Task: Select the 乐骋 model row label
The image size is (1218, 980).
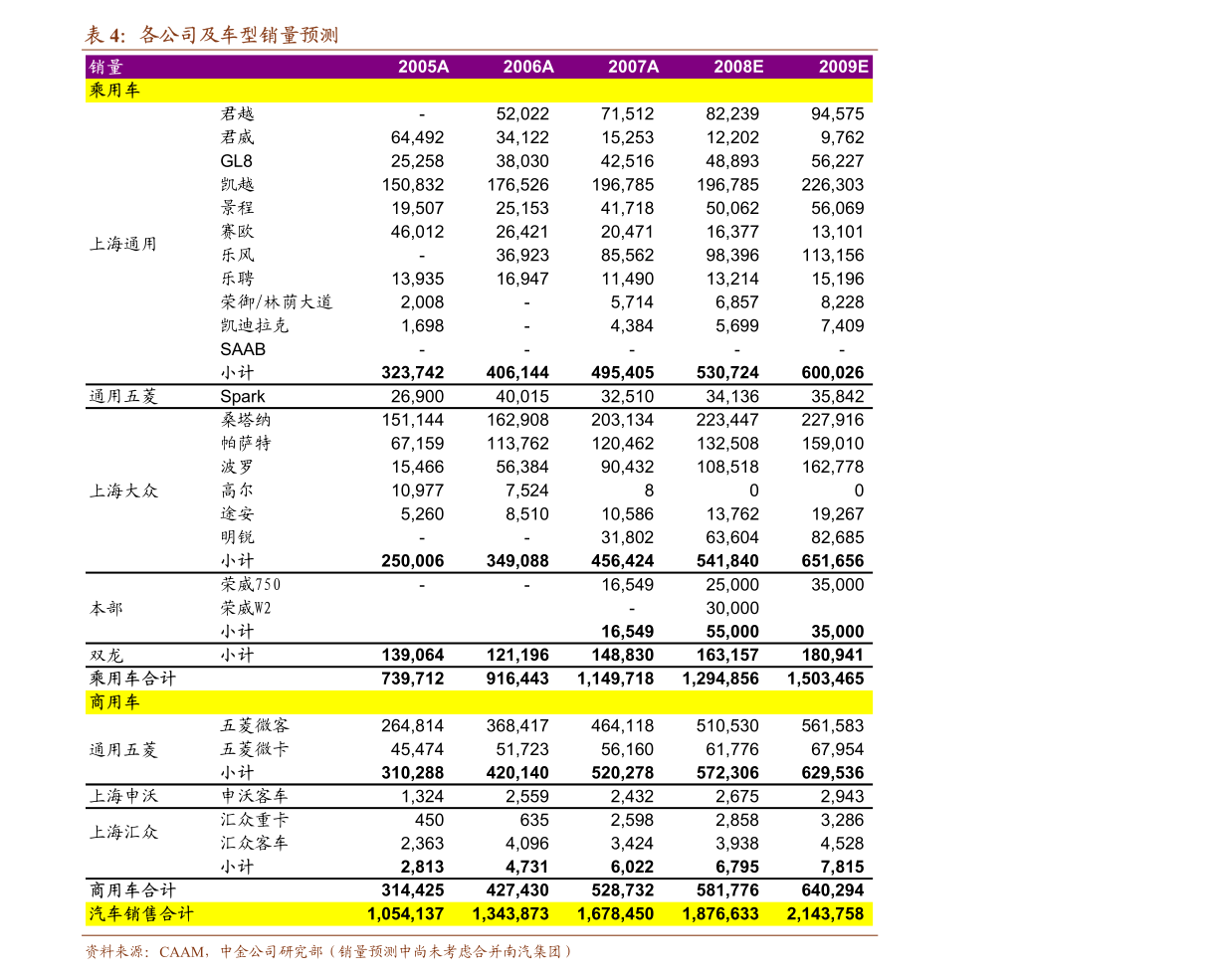Action: 237,279
